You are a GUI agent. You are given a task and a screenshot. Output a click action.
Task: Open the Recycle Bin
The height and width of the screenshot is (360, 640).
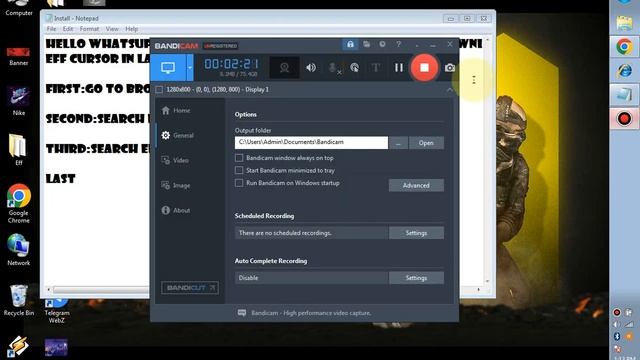[x=19, y=300]
